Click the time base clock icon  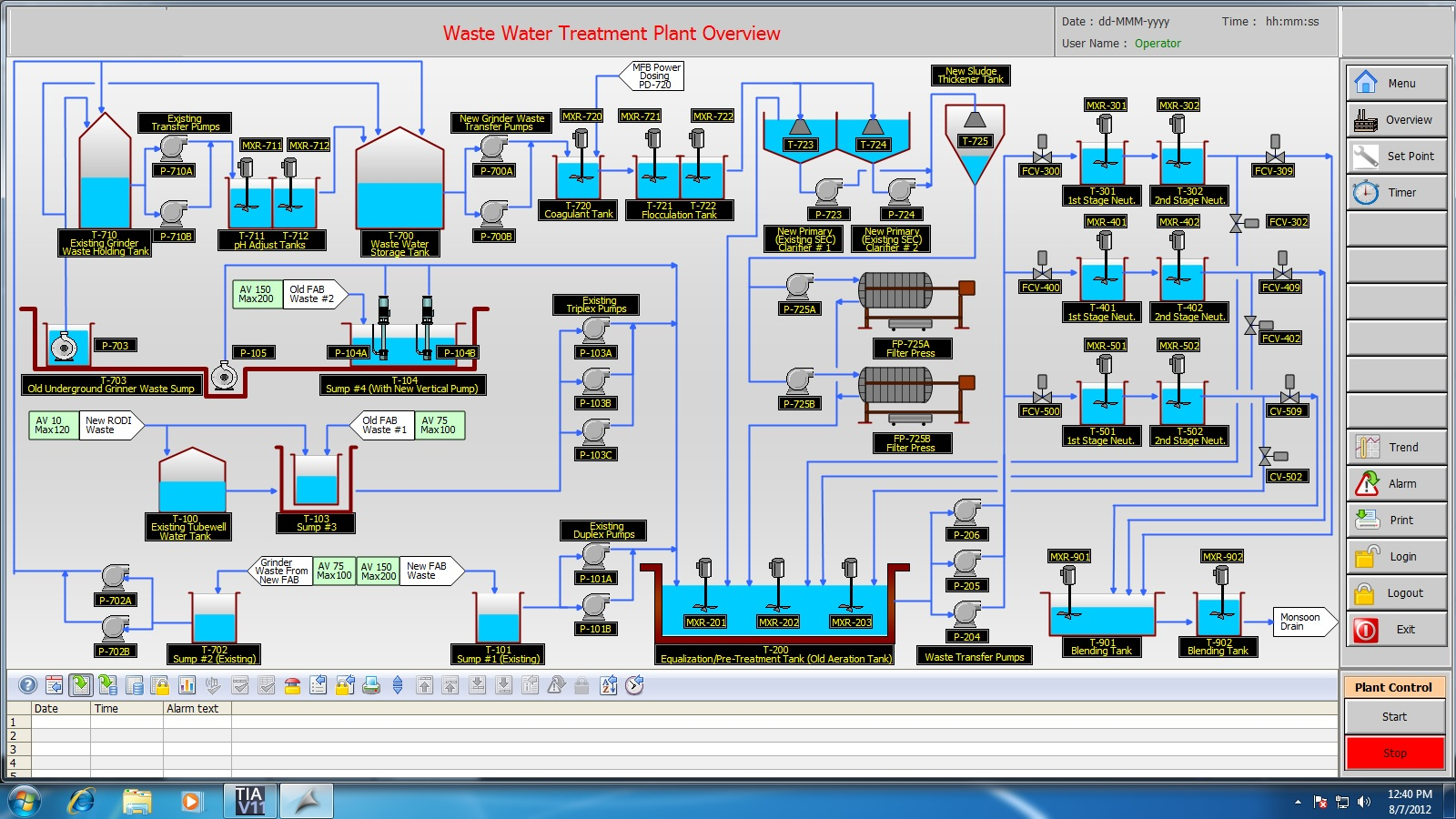click(634, 685)
